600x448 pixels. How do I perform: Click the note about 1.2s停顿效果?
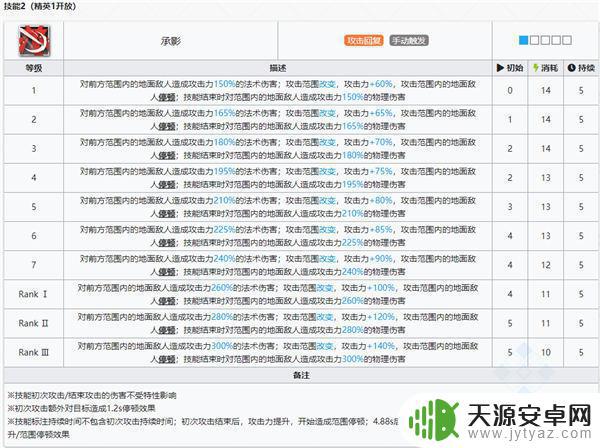point(81,408)
